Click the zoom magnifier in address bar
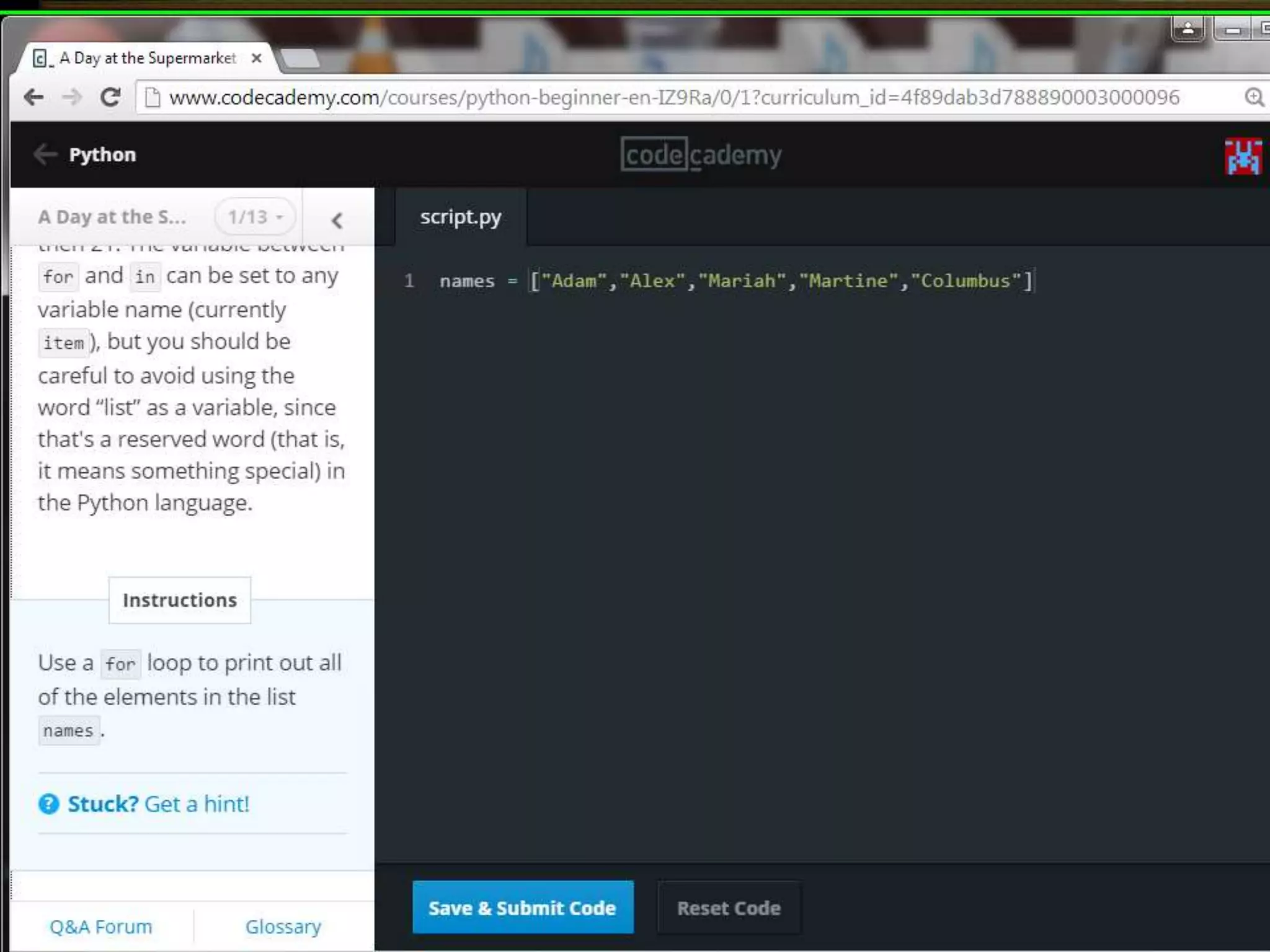The width and height of the screenshot is (1270, 952). point(1253,97)
